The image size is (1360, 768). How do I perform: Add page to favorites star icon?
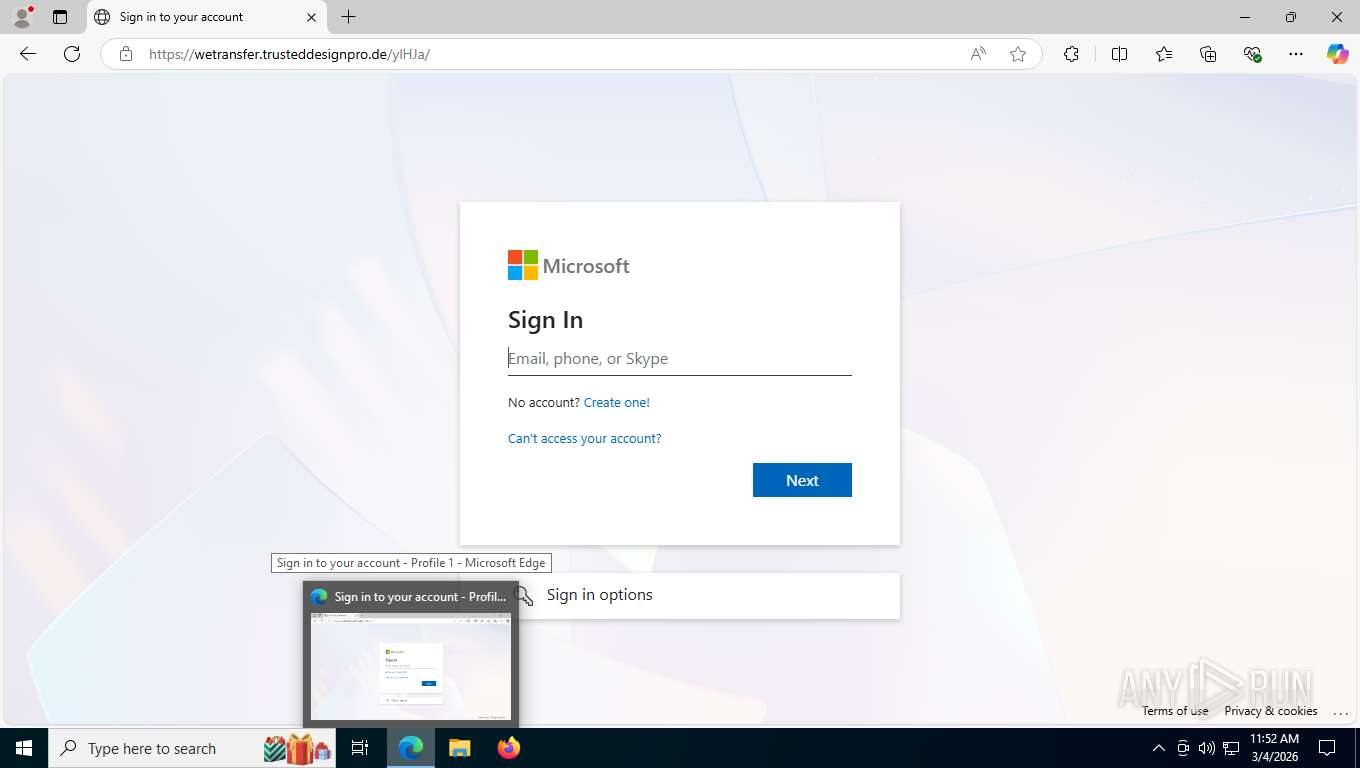(1018, 54)
